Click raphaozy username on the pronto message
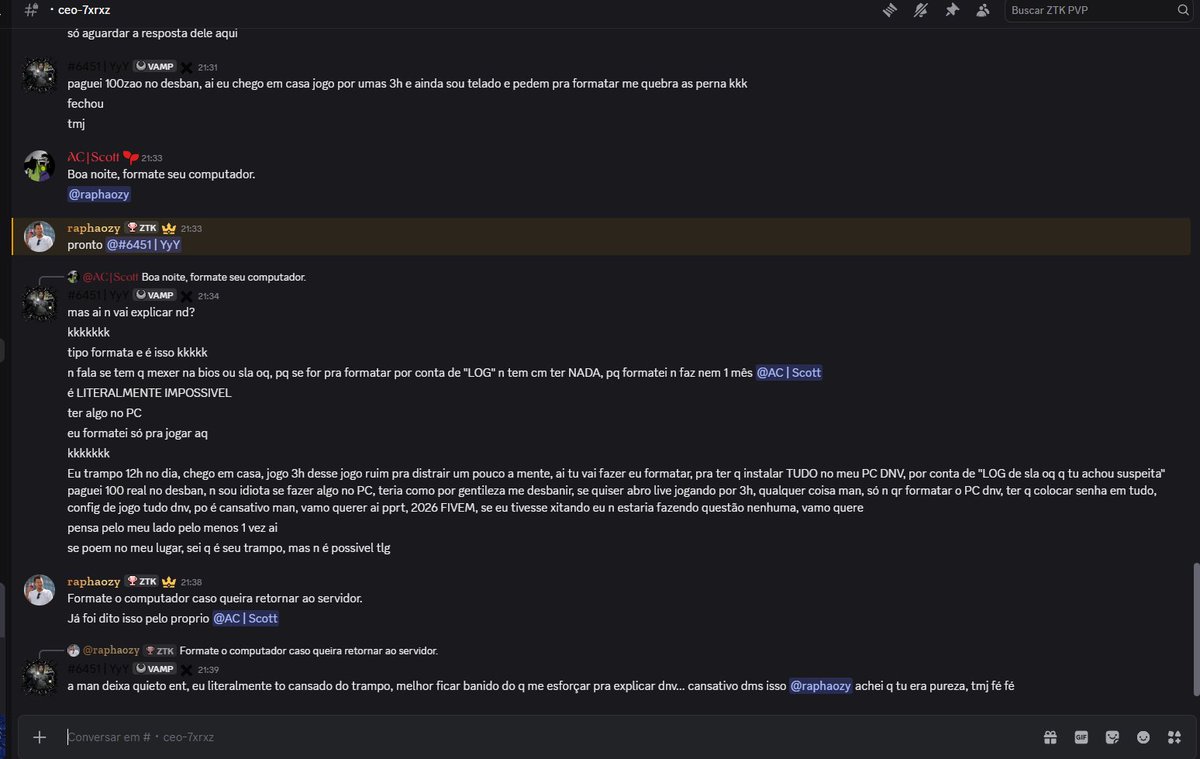Screen dimensions: 1200x759 click(93, 228)
